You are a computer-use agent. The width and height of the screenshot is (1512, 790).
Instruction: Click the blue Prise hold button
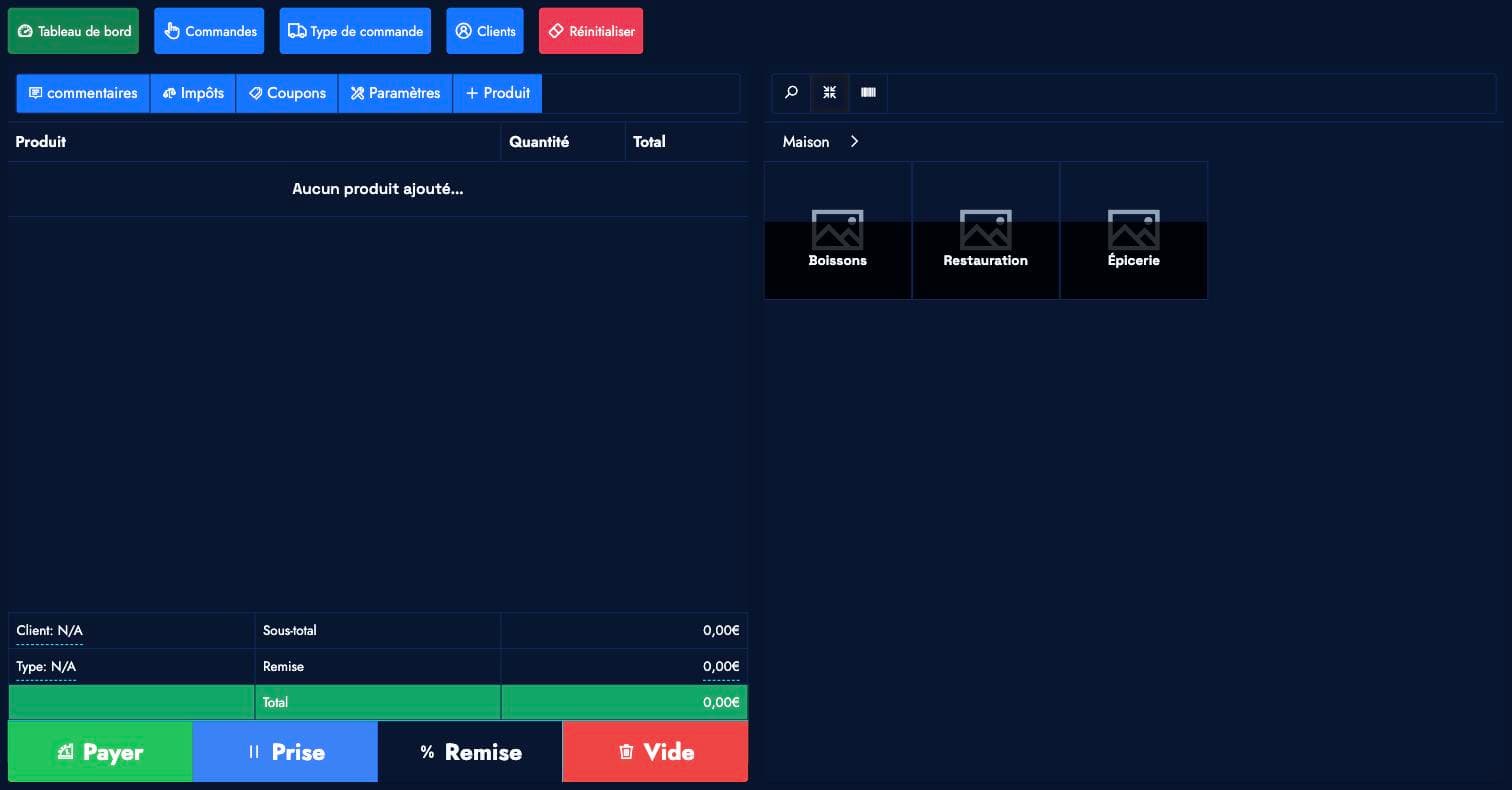tap(285, 752)
